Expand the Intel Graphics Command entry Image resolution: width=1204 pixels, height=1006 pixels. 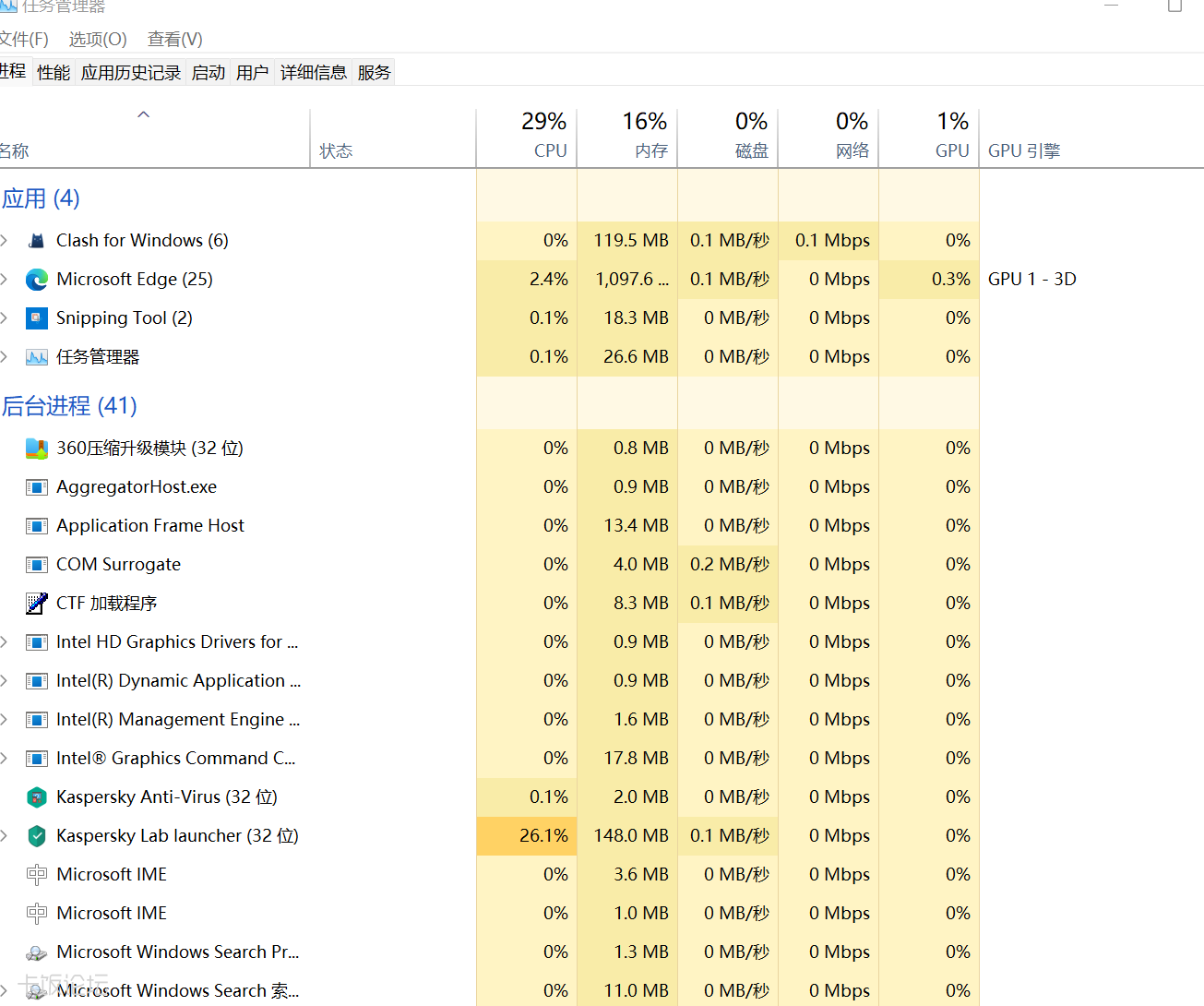pos(4,759)
